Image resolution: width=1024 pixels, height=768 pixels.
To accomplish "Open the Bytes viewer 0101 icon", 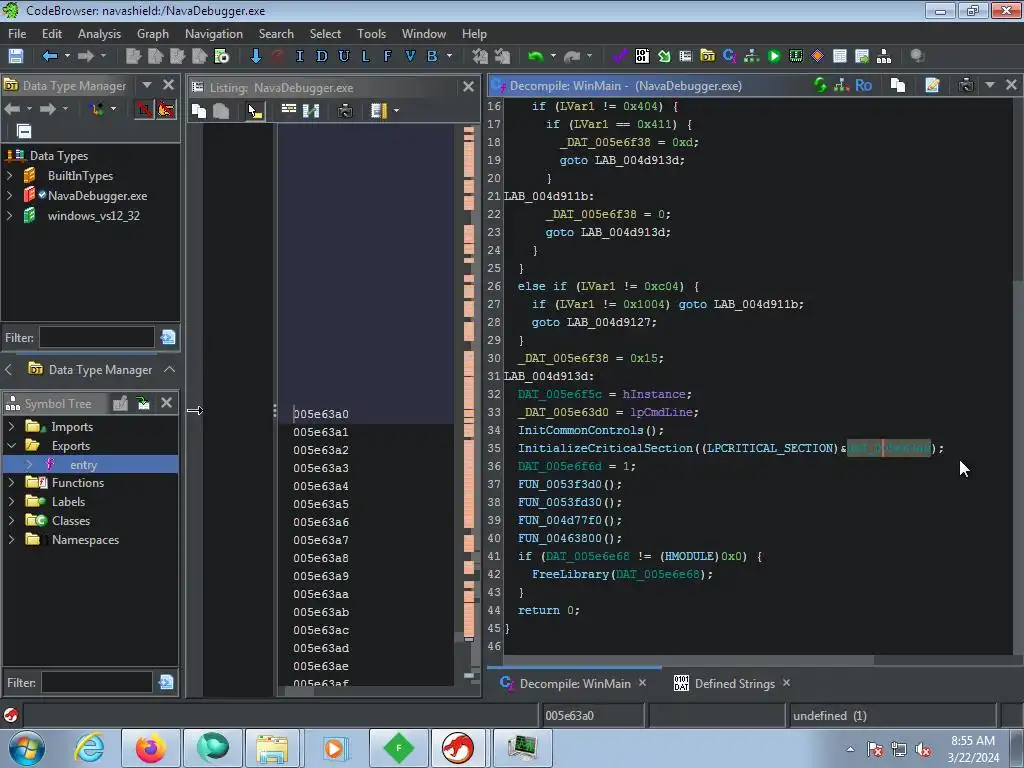I will 642,56.
